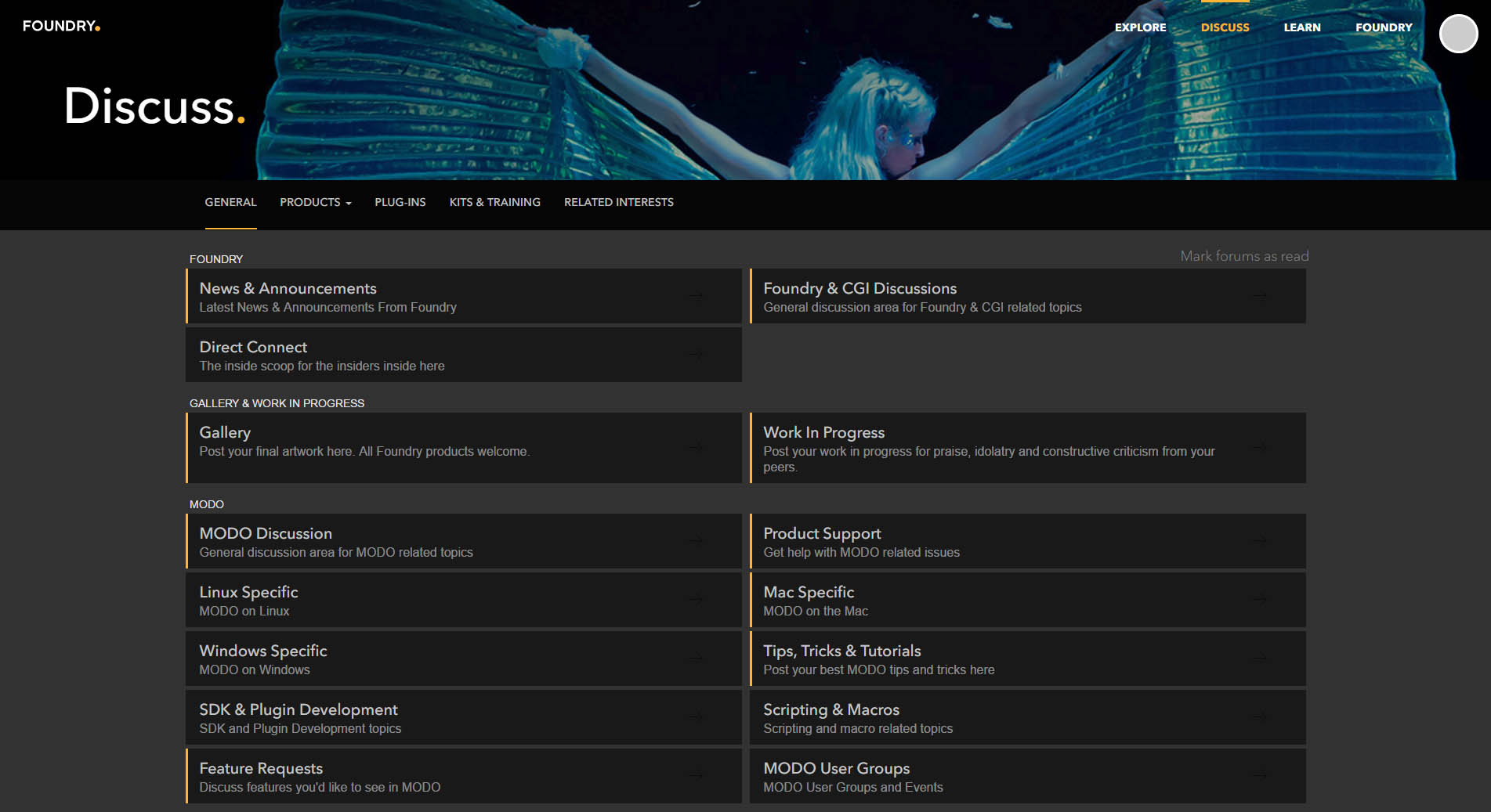Screen dimensions: 1491x812
Task: Expand the Products dropdown menu
Action: tap(315, 202)
